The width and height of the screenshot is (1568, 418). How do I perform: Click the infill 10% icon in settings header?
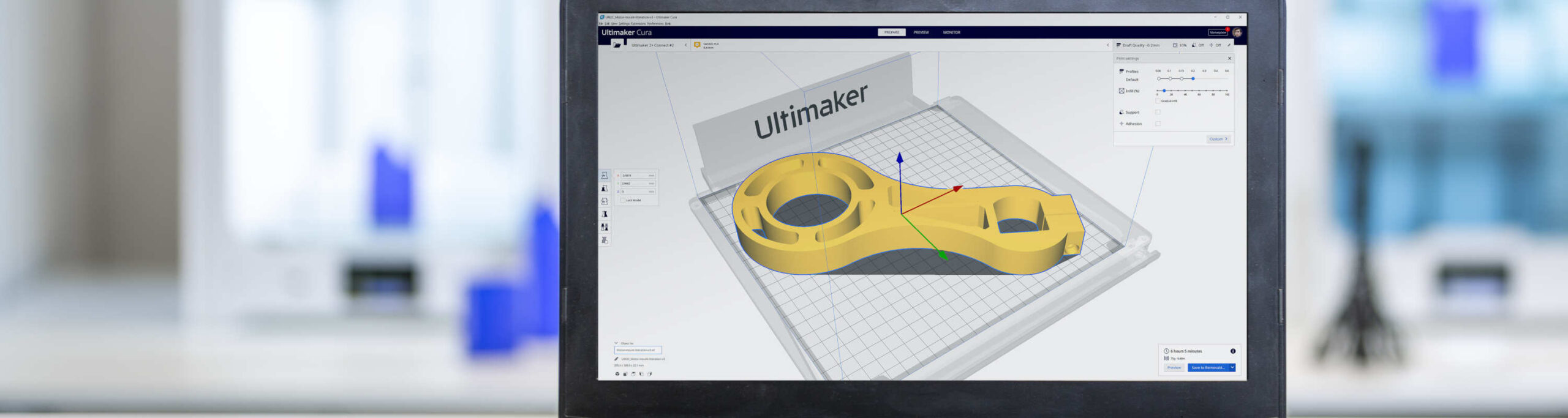click(1175, 45)
